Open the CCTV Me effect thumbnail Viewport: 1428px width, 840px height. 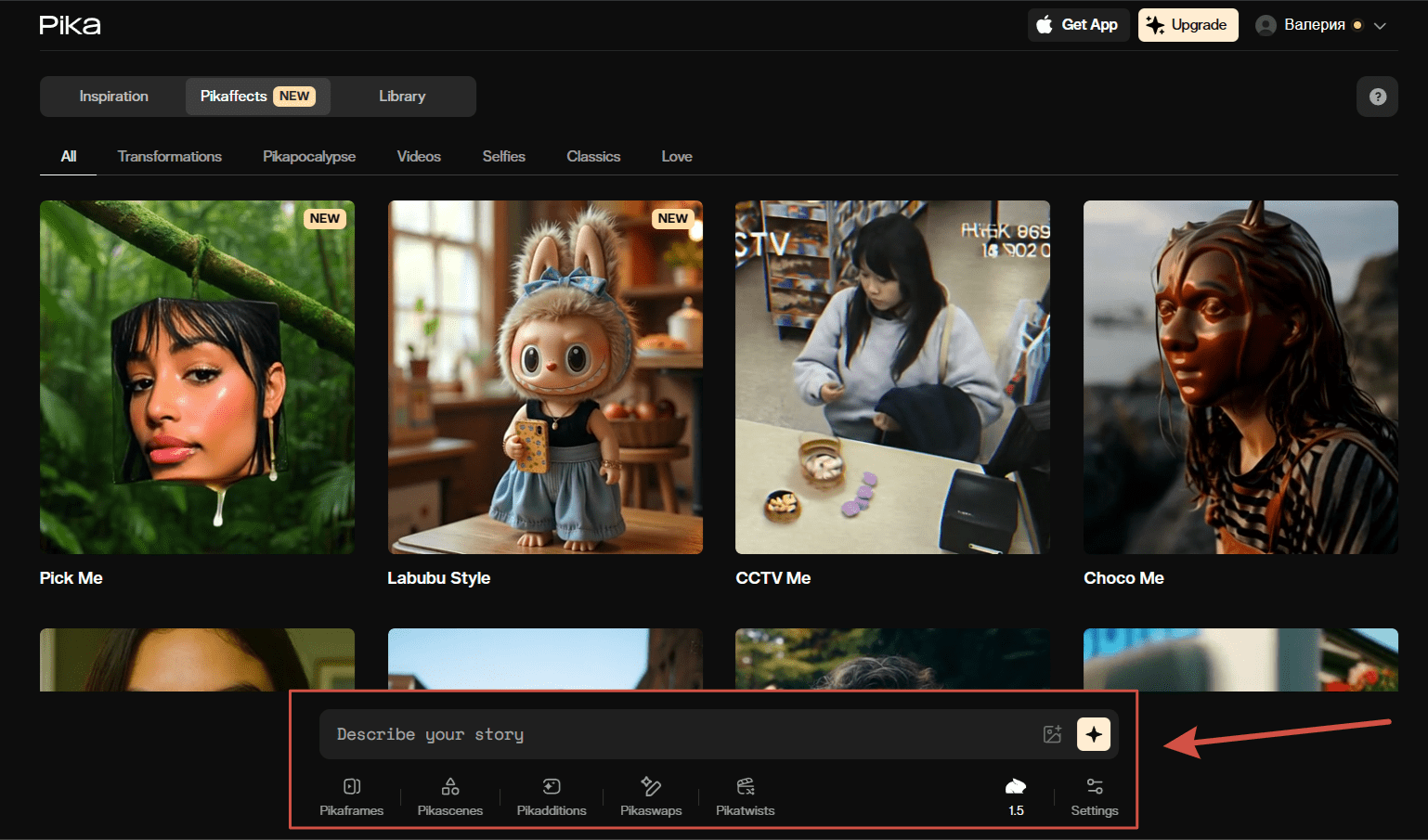point(892,377)
